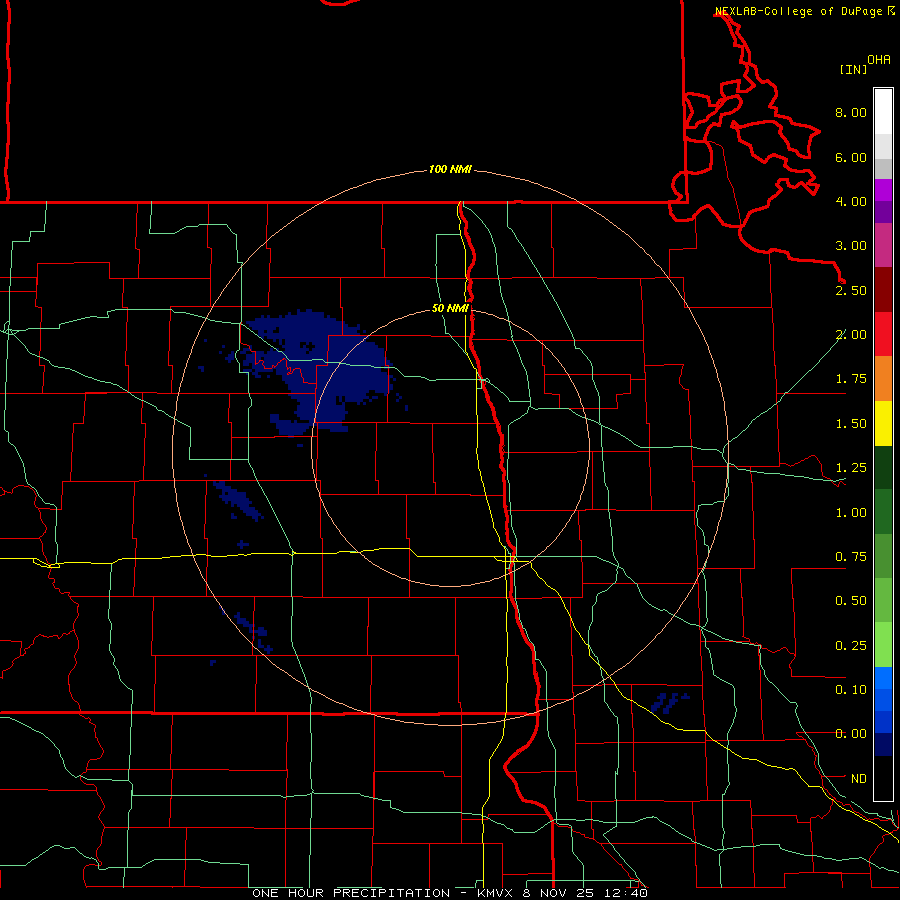Pick the yellow legend color swatch

[x=883, y=424]
